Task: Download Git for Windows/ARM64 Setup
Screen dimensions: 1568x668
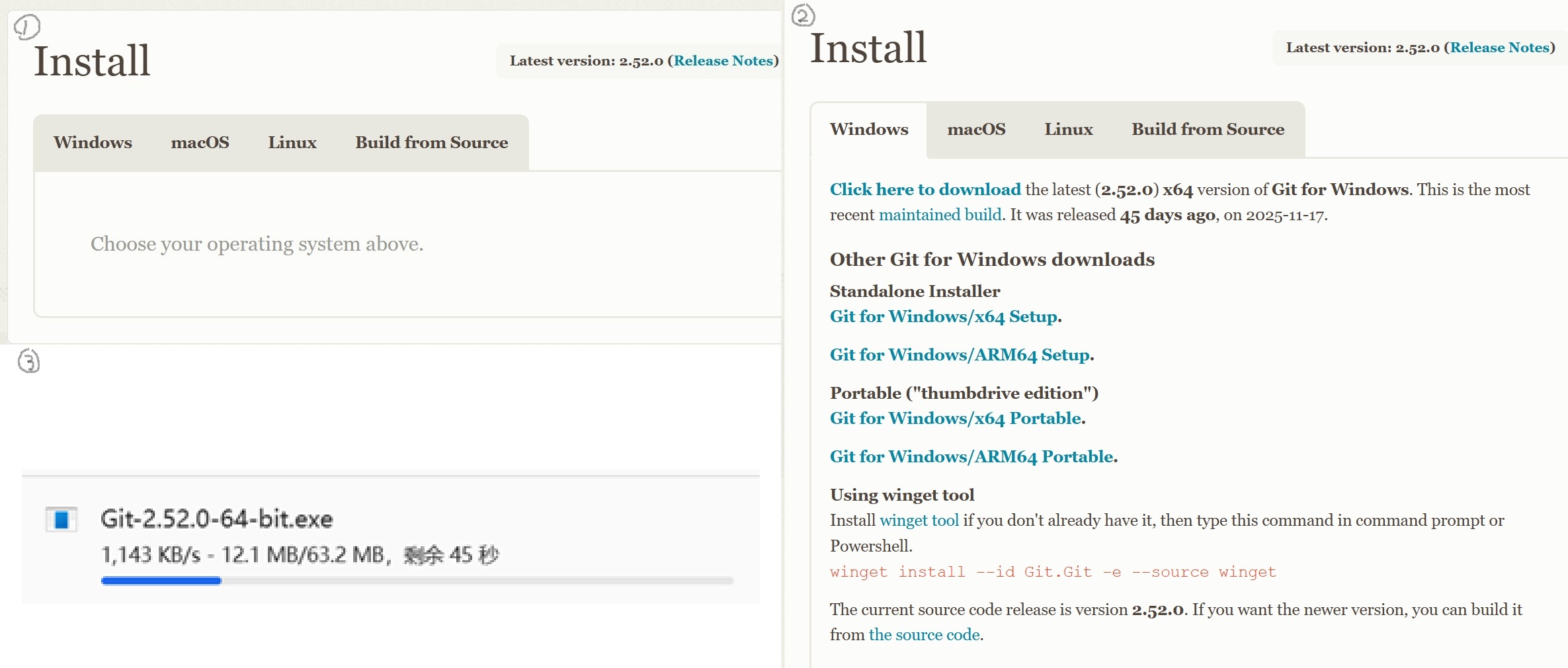Action: [x=960, y=355]
